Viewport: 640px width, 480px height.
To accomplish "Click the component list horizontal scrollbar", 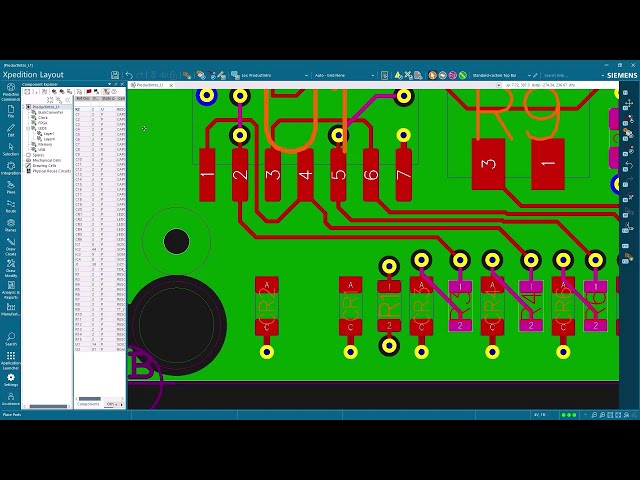I will [x=90, y=399].
